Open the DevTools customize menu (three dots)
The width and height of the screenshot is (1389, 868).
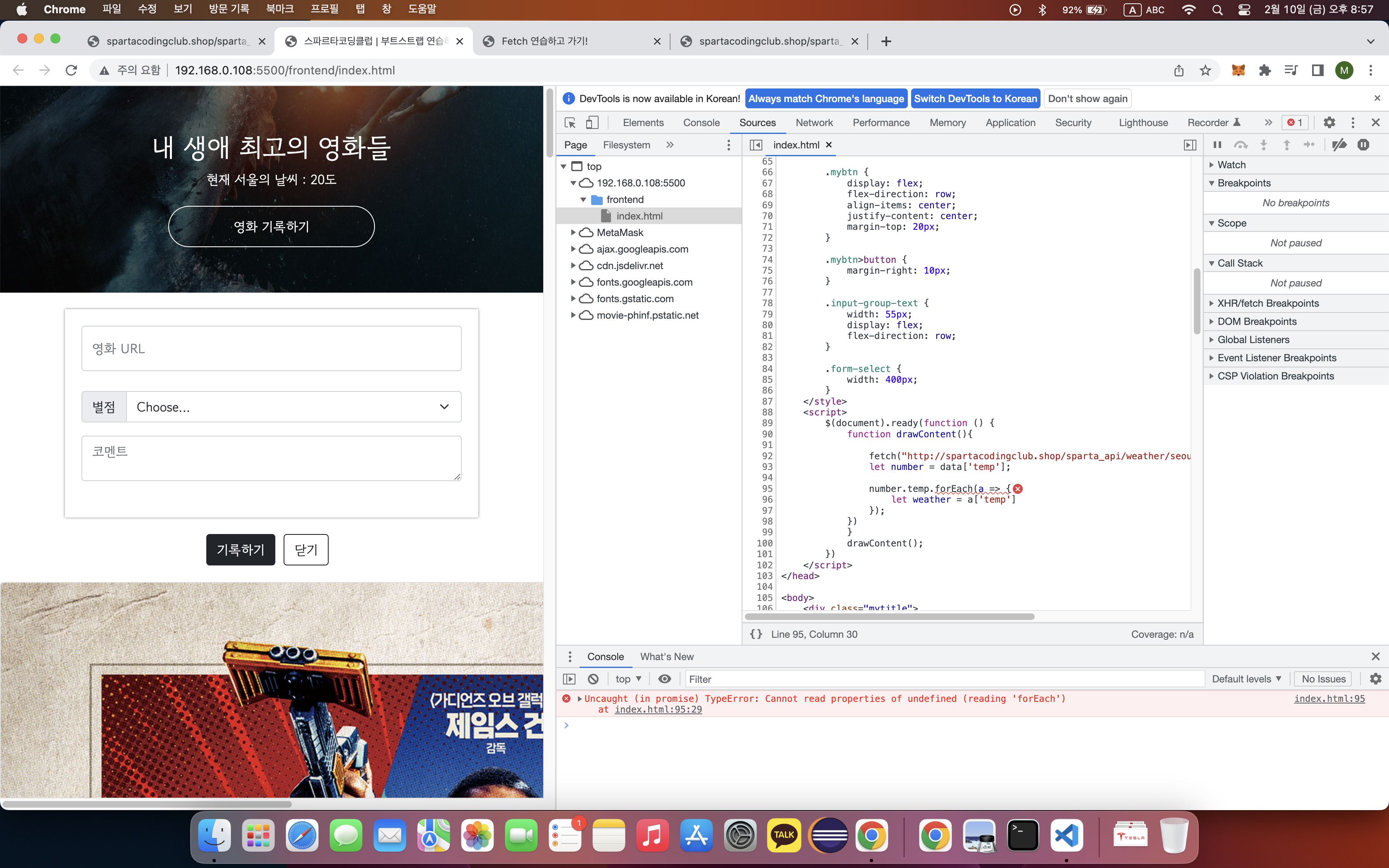point(1353,122)
